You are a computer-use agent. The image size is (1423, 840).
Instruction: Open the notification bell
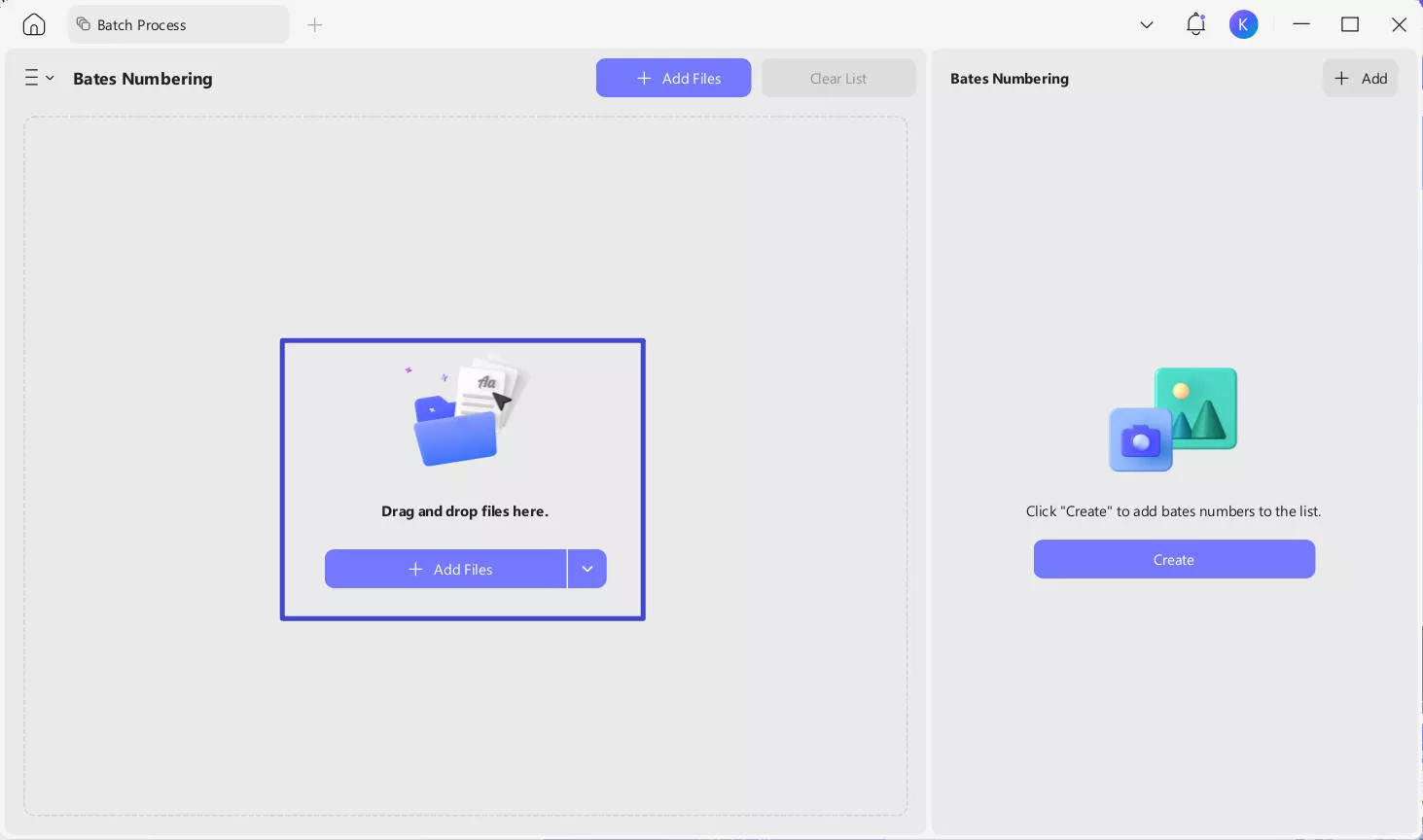[1195, 24]
